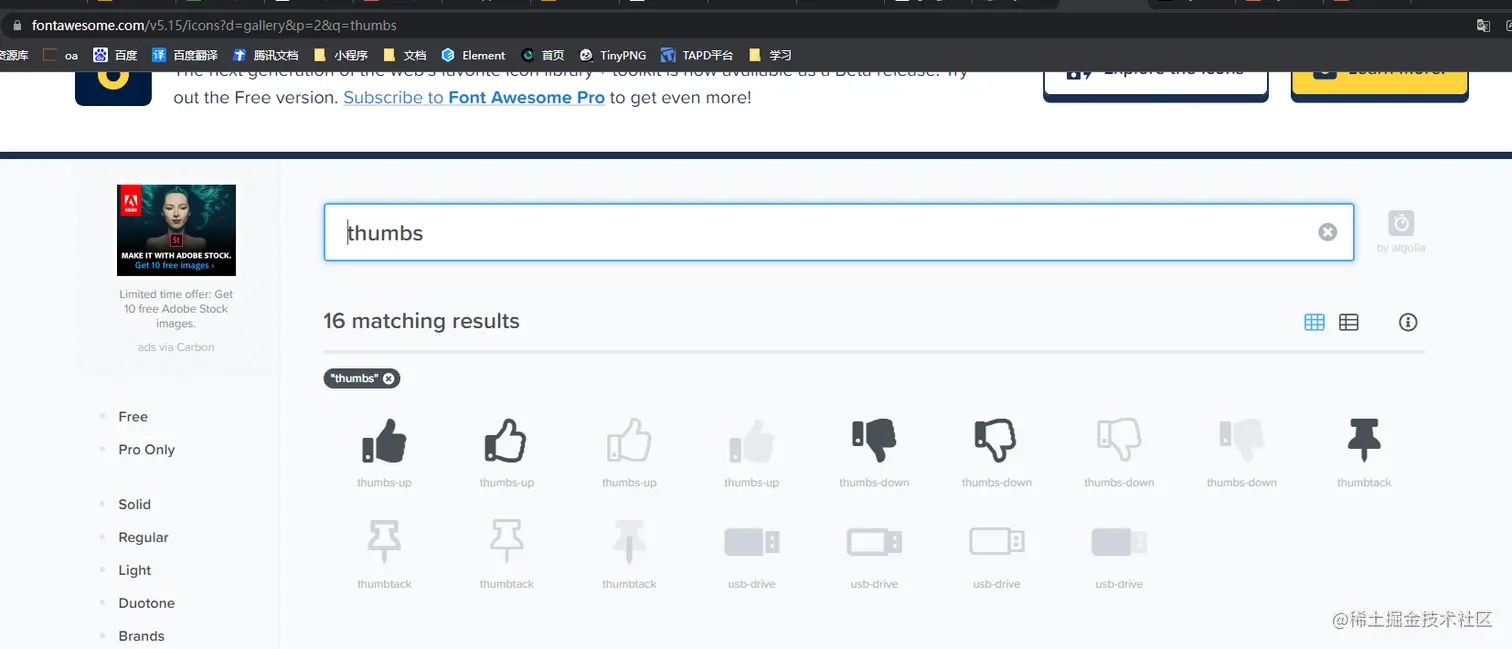This screenshot has width=1512, height=649.
Task: Open the 文档 bookmark folder
Action: coord(405,55)
